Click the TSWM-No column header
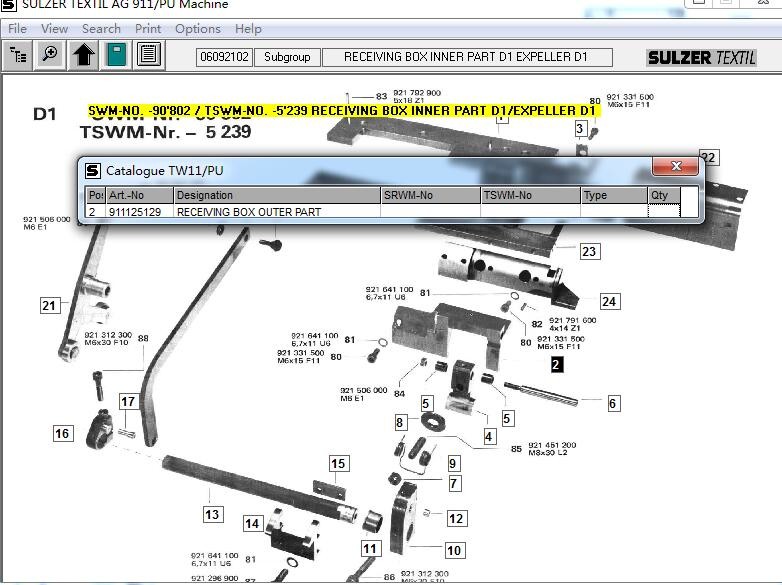The width and height of the screenshot is (782, 585). 530,195
